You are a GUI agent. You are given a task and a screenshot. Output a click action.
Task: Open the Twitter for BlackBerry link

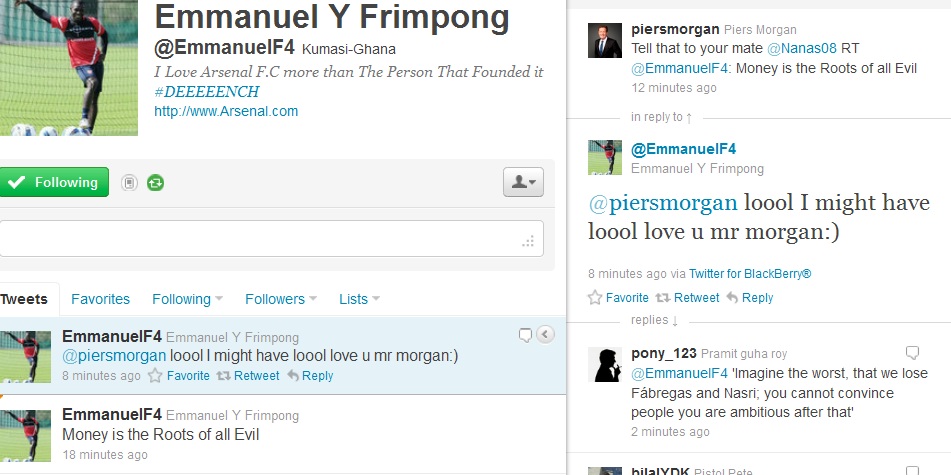pyautogui.click(x=750, y=274)
